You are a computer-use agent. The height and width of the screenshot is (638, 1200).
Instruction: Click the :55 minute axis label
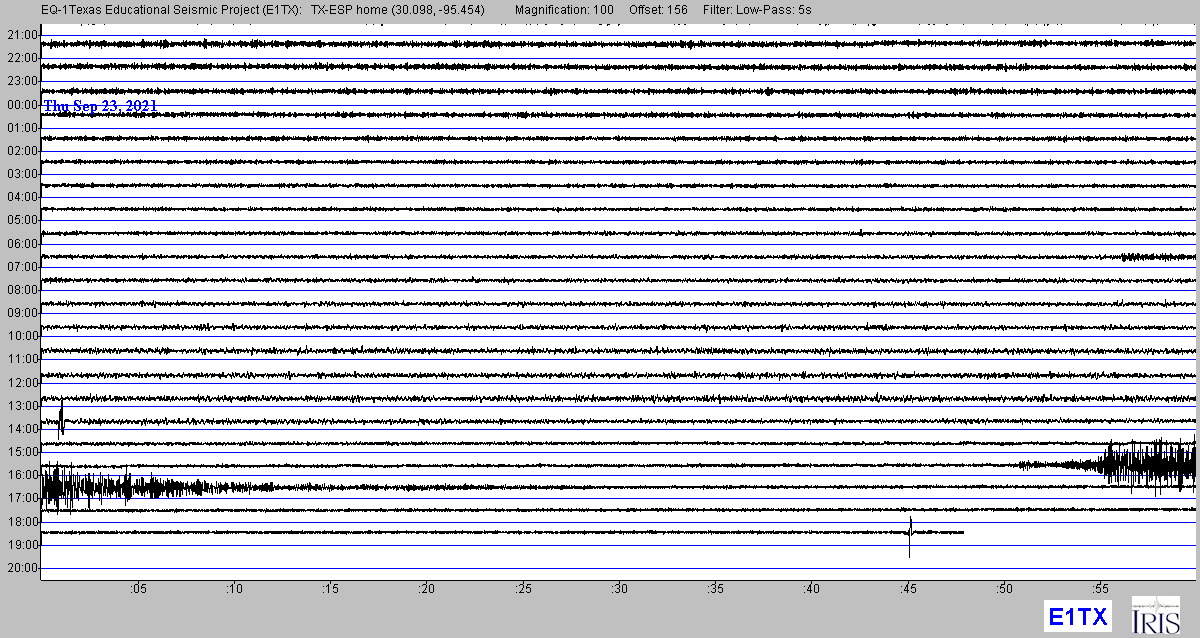pyautogui.click(x=1100, y=588)
